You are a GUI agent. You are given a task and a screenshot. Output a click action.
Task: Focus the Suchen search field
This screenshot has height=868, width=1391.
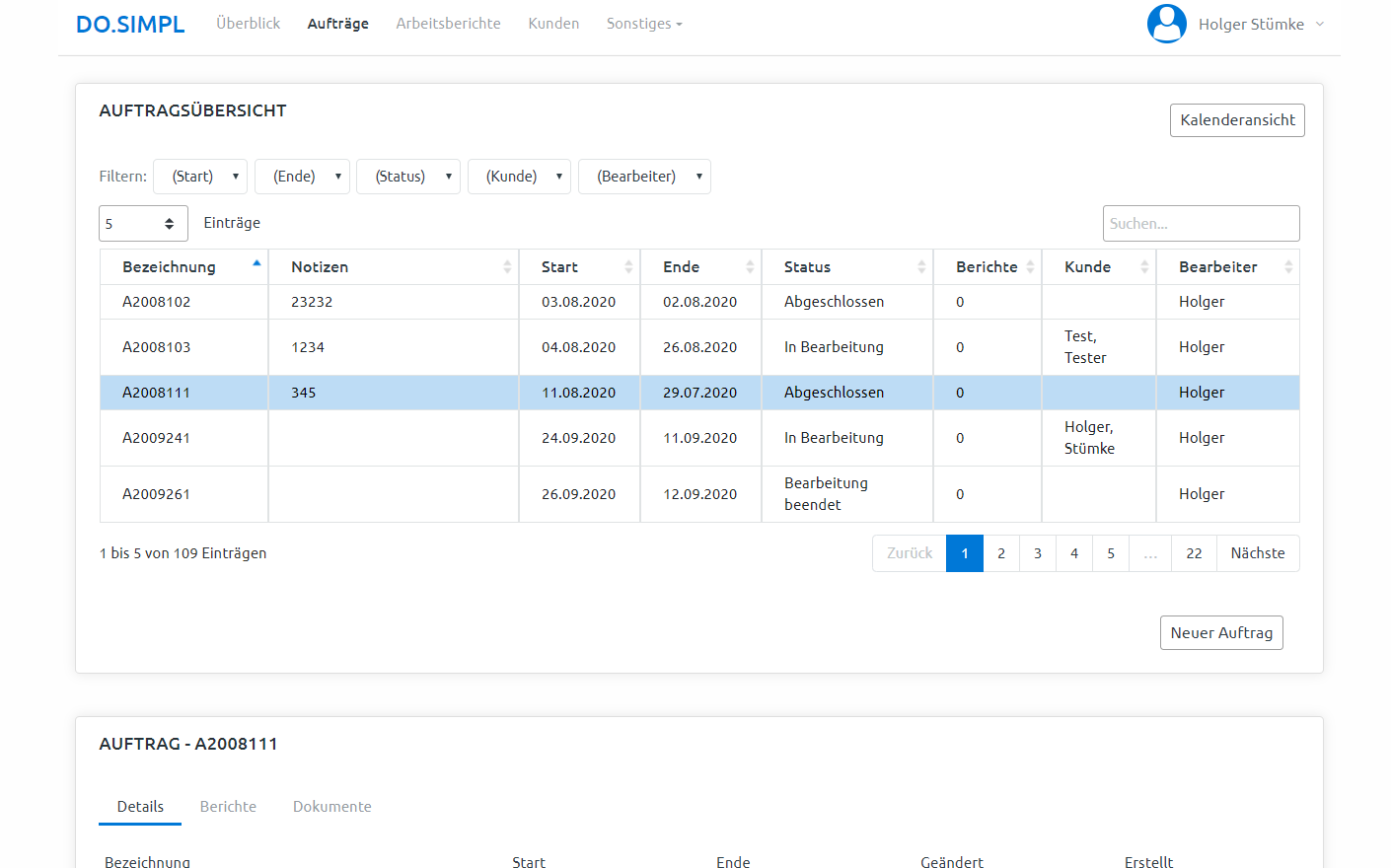(x=1201, y=224)
